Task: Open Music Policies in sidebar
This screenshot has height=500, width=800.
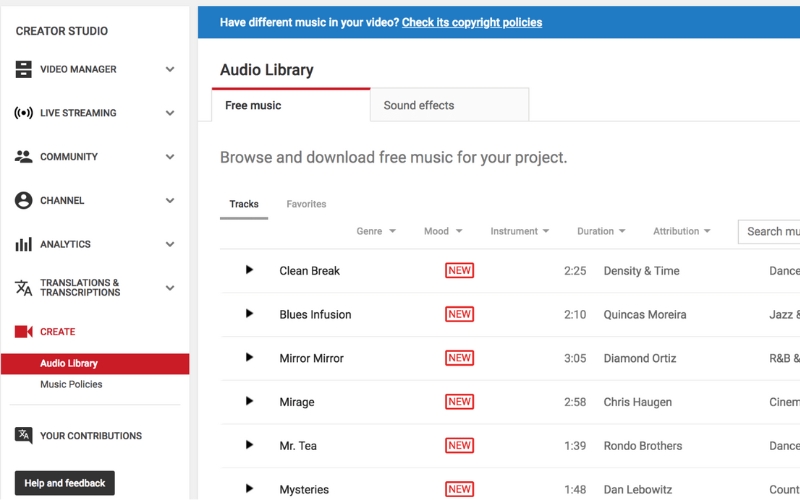Action: [71, 384]
